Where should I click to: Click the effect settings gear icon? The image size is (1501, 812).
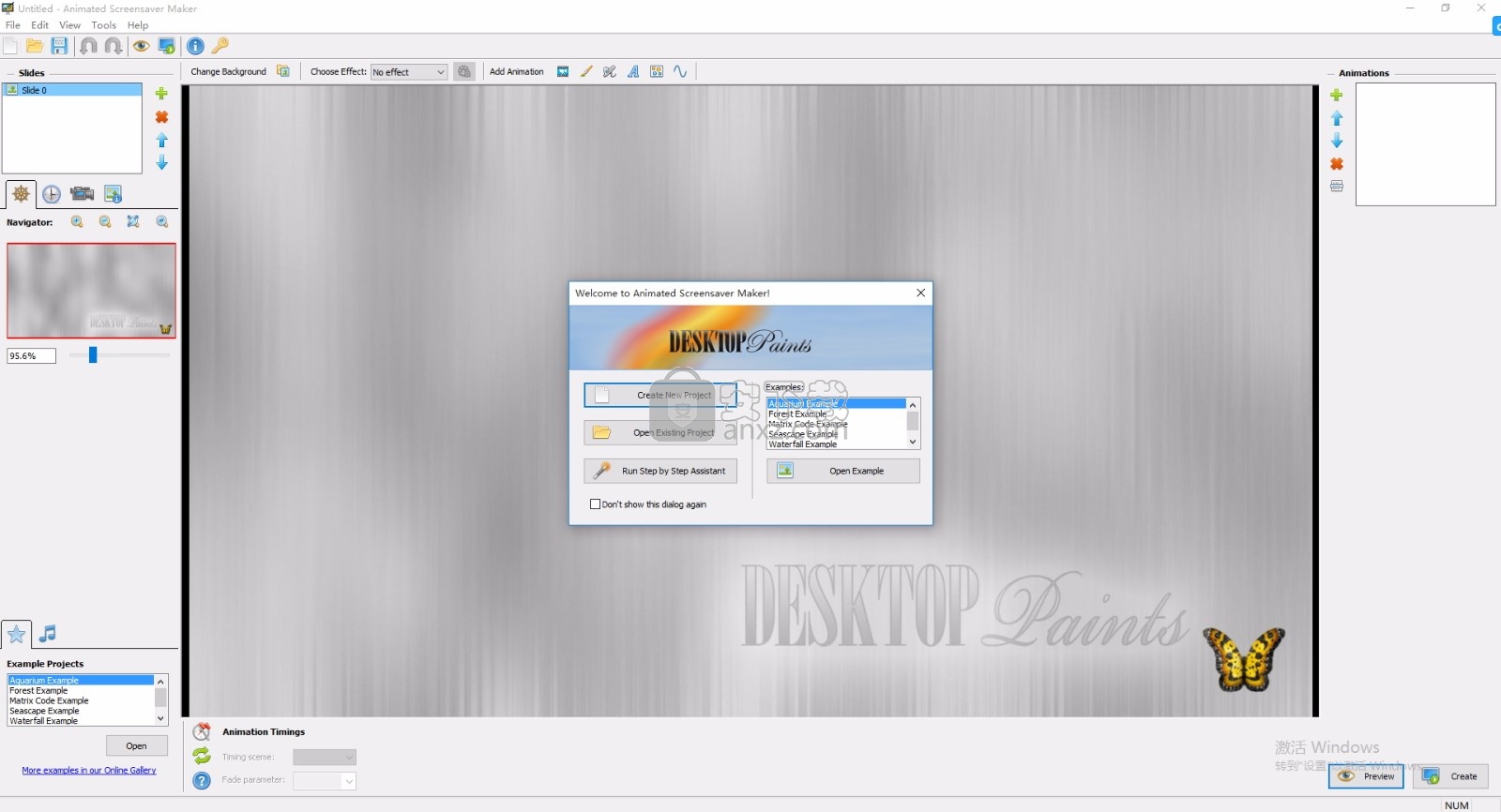(464, 71)
